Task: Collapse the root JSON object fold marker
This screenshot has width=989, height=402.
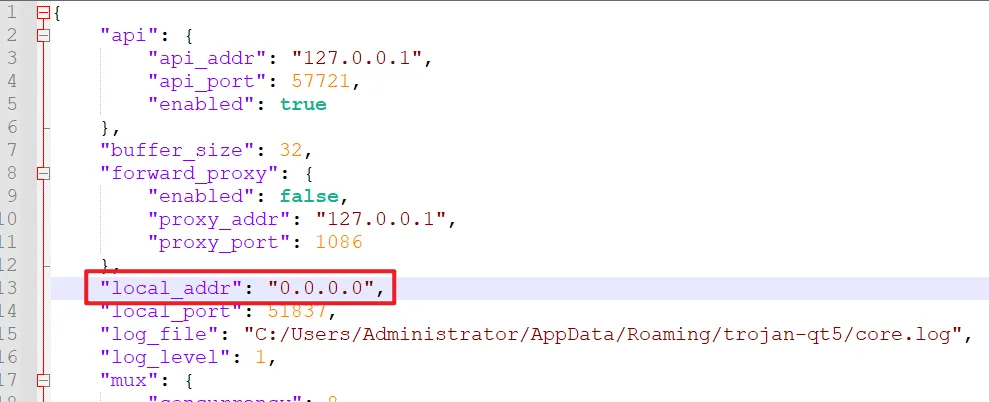Action: tap(42, 13)
